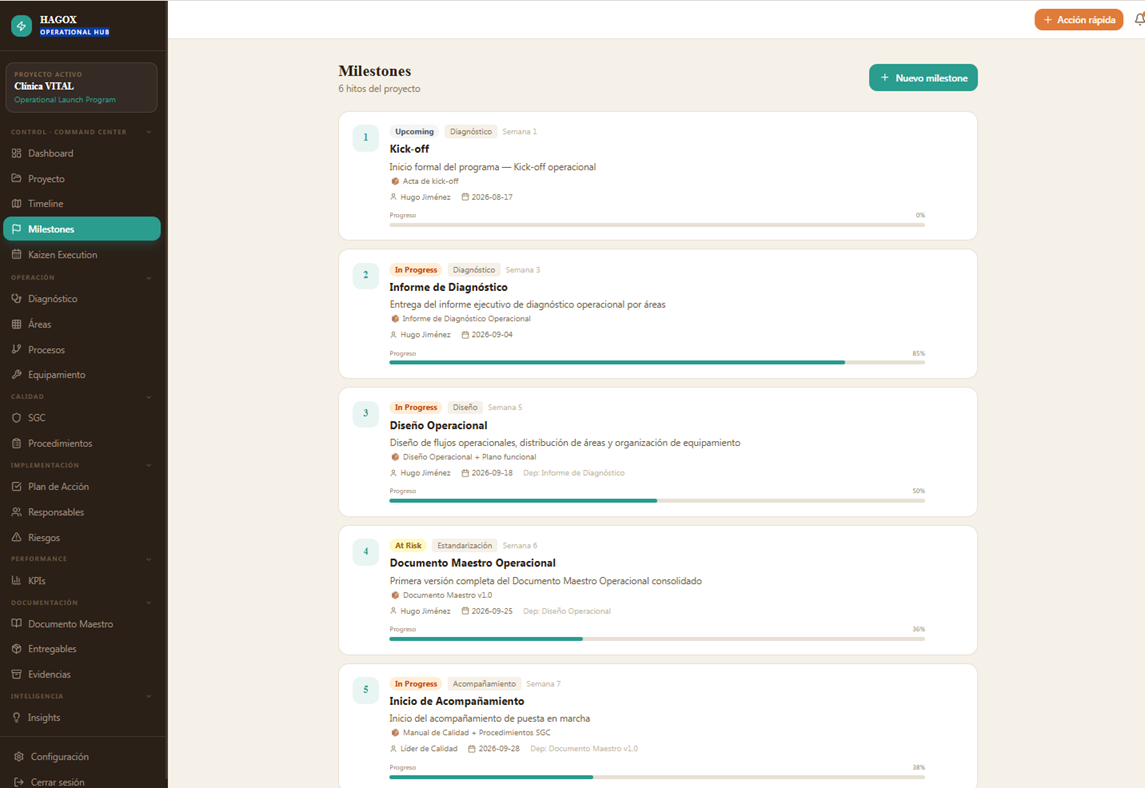Click the Insights lightbulb icon
Image resolution: width=1145 pixels, height=788 pixels.
coord(17,717)
